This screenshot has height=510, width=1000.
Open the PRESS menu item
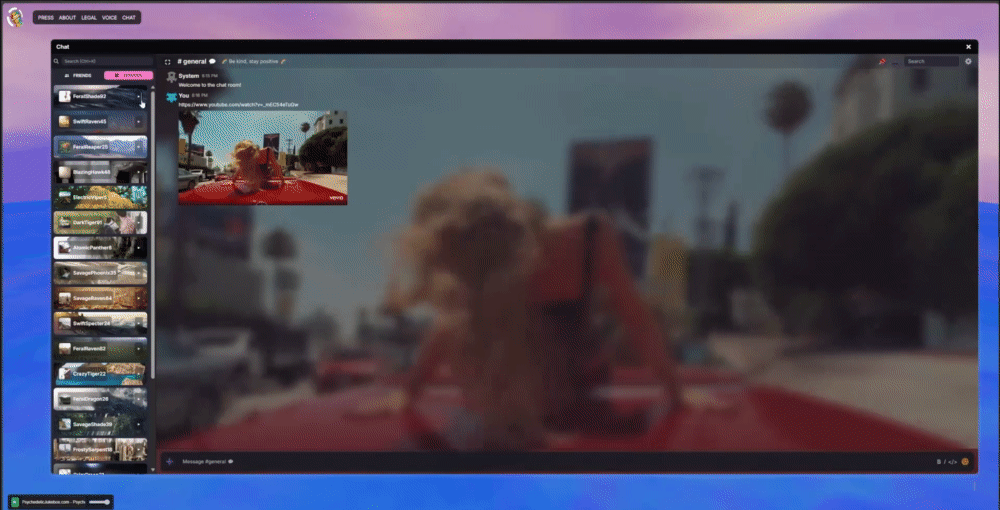tap(46, 18)
